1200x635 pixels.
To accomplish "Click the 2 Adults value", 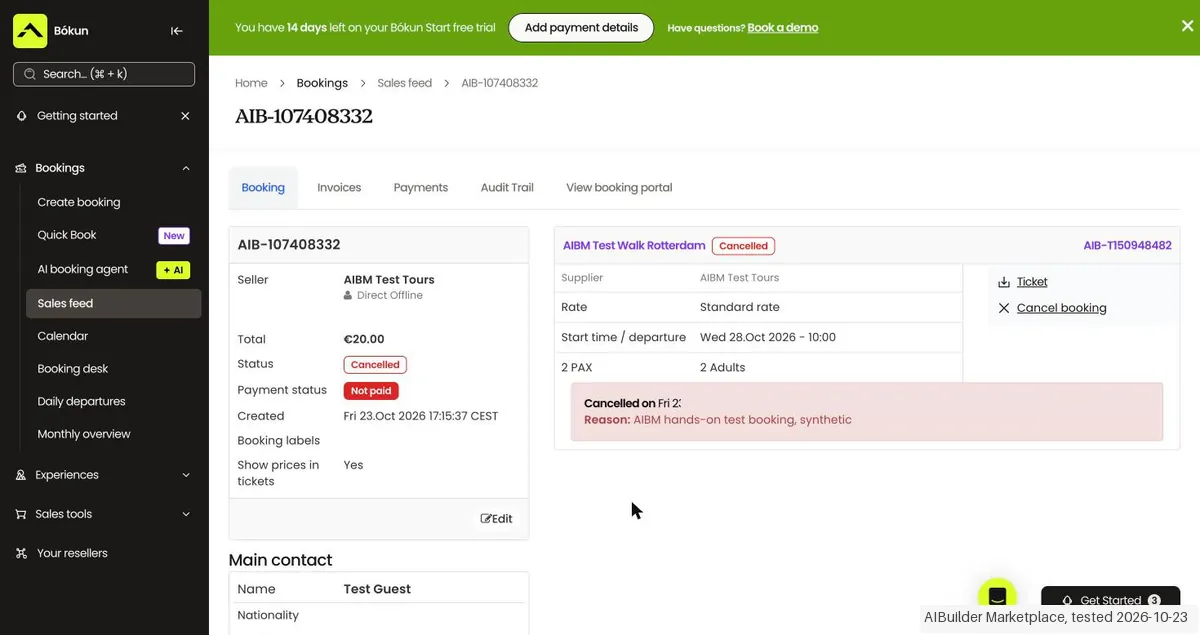I will coord(723,367).
